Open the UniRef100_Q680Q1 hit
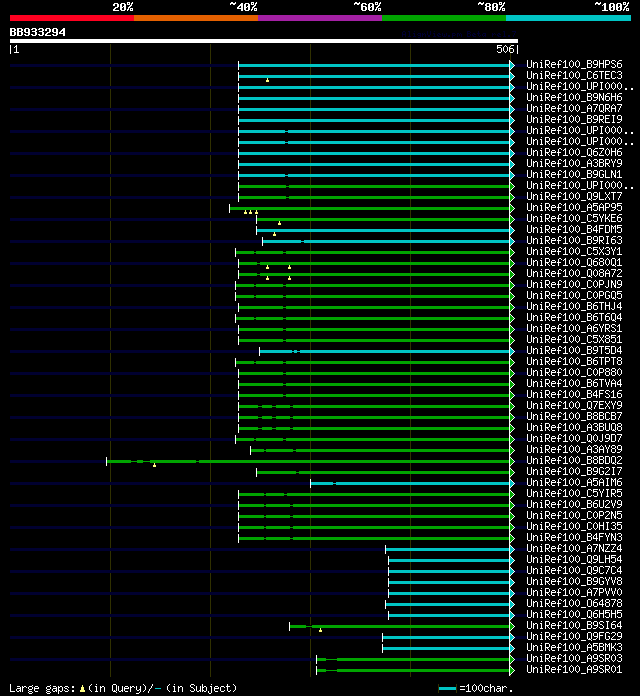The height and width of the screenshot is (696, 640). [574, 262]
